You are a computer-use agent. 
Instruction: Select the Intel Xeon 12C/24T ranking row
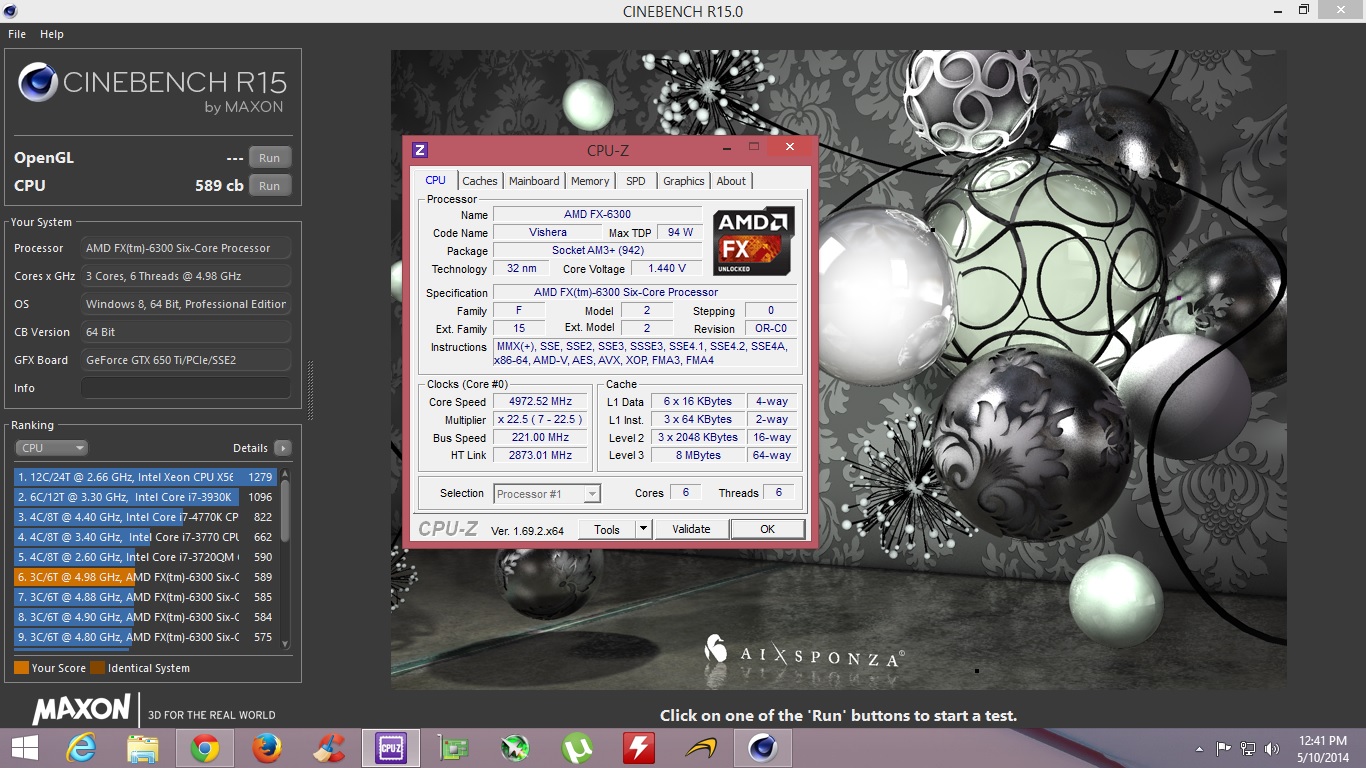pyautogui.click(x=146, y=477)
